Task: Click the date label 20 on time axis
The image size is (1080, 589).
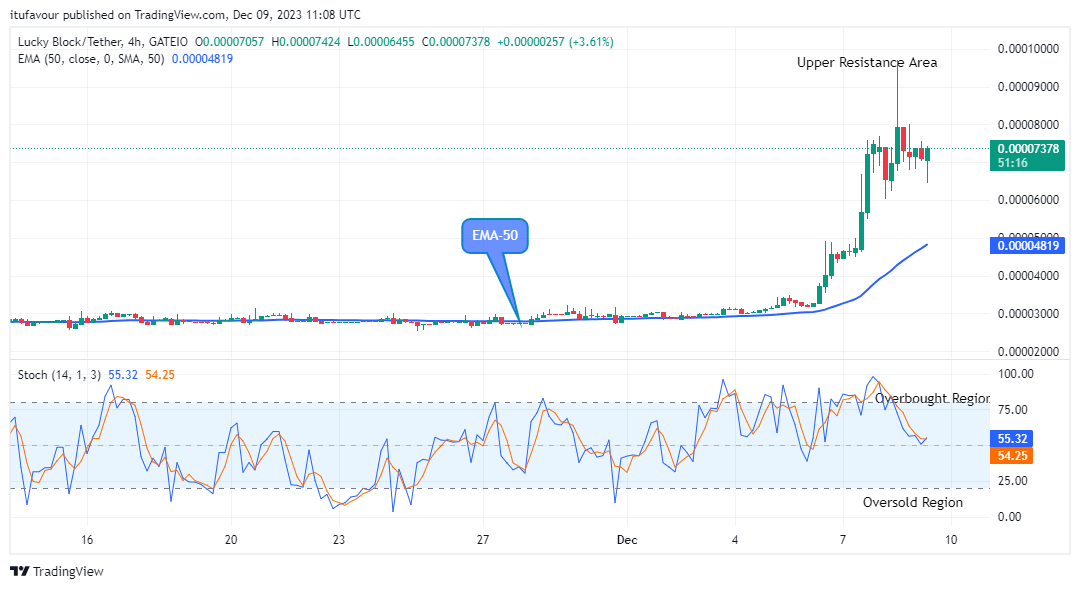Action: [x=231, y=539]
